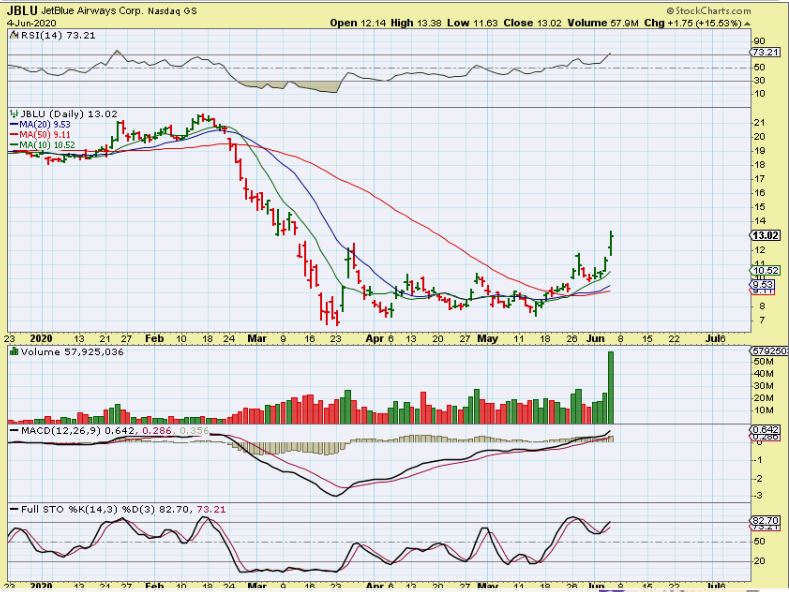Click the tallest green volume bar for June 4

(x=611, y=387)
